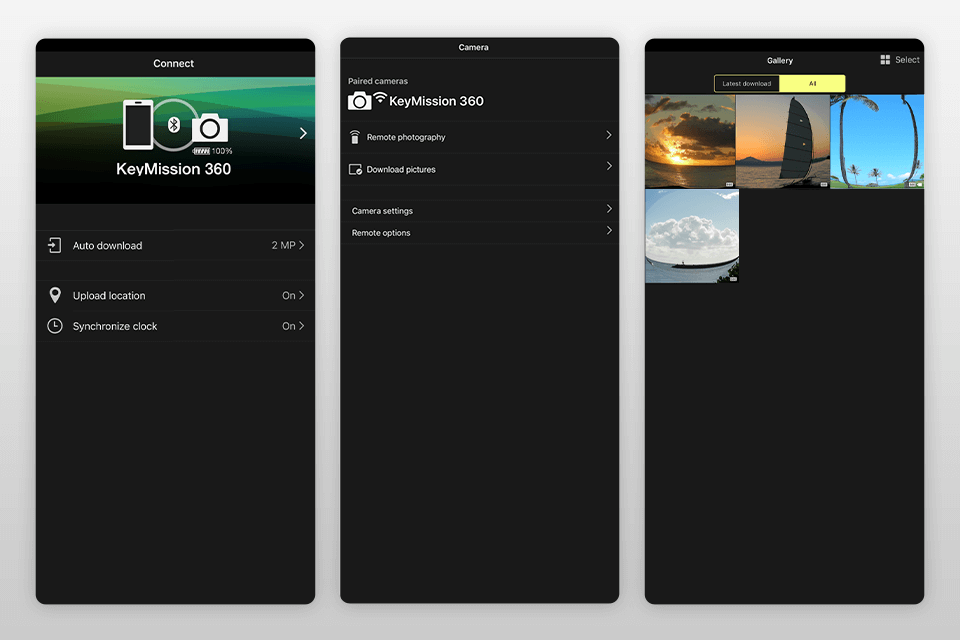
Task: Expand Remote options
Action: [x=610, y=231]
